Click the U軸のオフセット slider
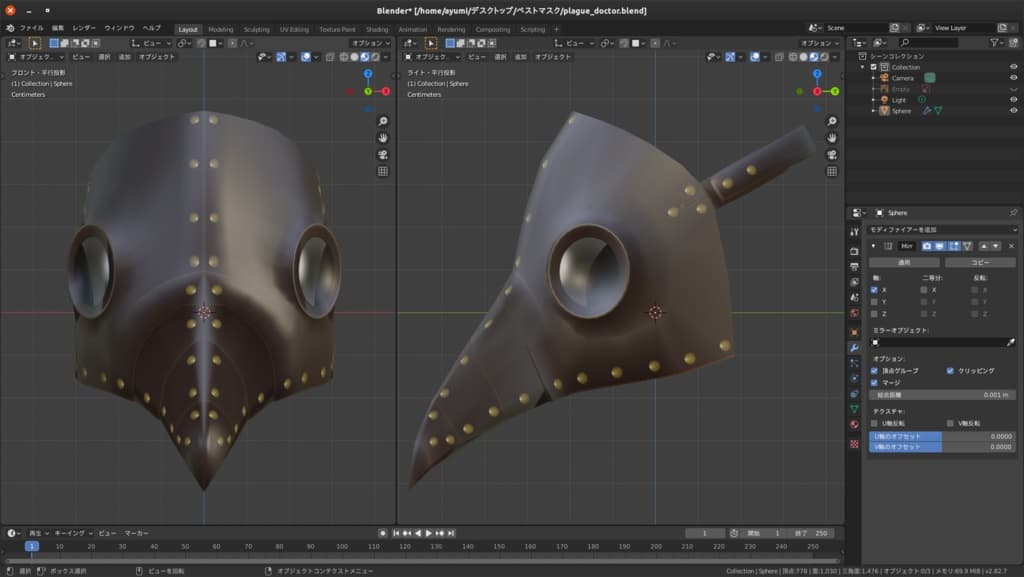This screenshot has height=577, width=1024. (x=942, y=436)
